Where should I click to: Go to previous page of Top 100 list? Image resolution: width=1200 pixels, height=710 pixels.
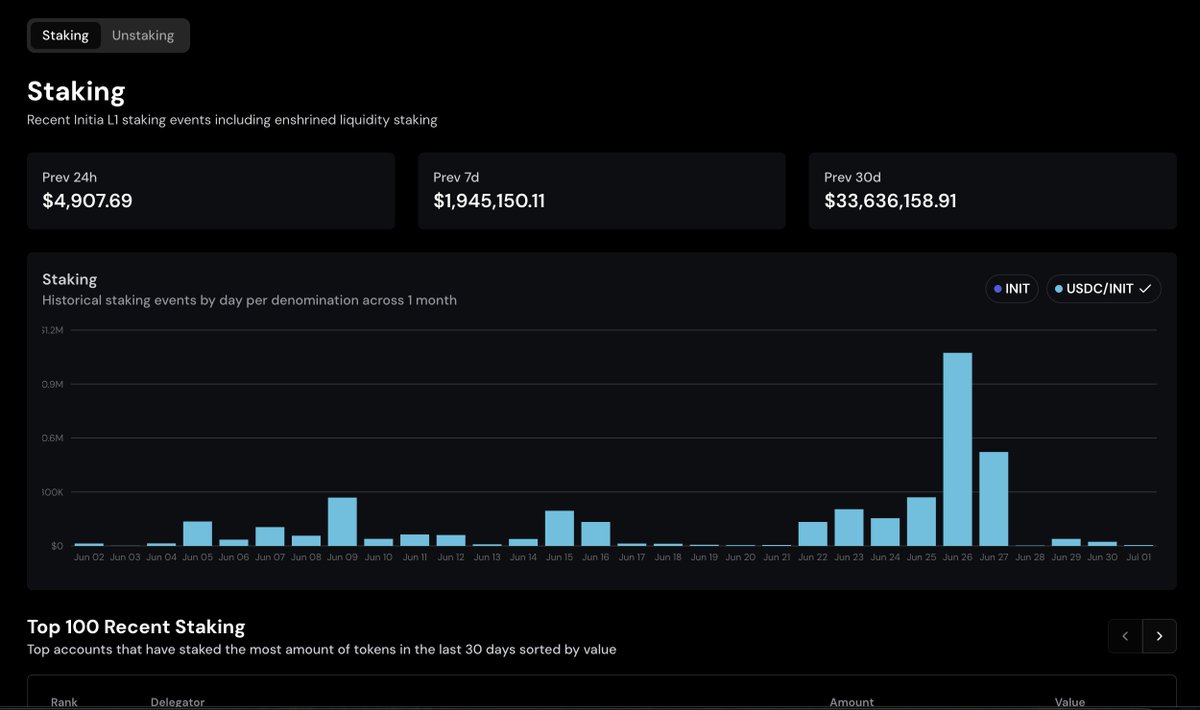pos(1125,636)
